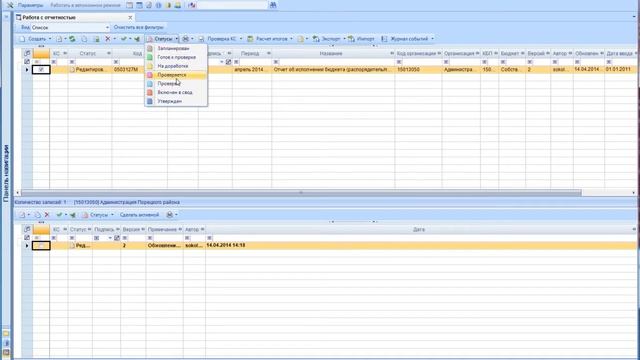Toggle the filter row checkbox icon in lower grid
Image resolution: width=640 pixels, height=360 pixels.
pyautogui.click(x=27, y=238)
